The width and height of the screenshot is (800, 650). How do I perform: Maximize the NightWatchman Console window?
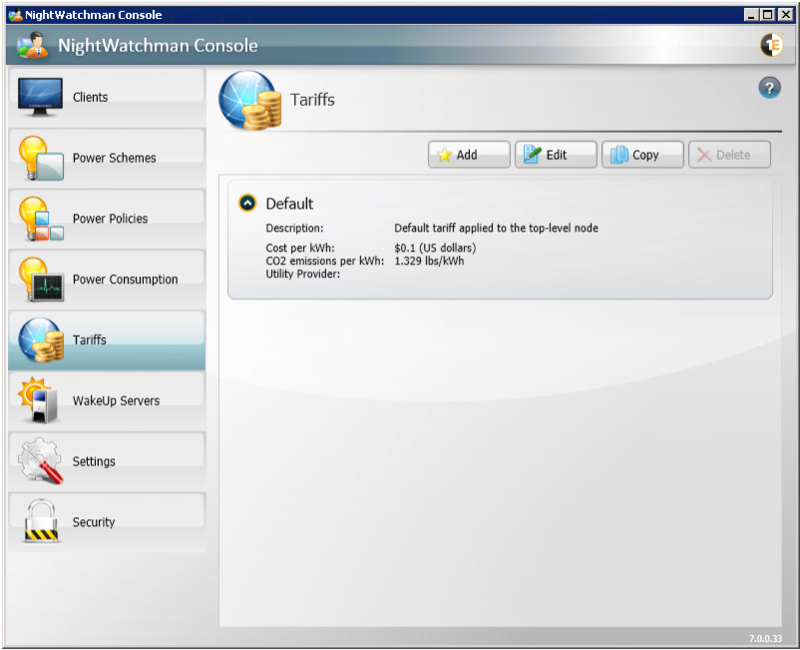(768, 15)
